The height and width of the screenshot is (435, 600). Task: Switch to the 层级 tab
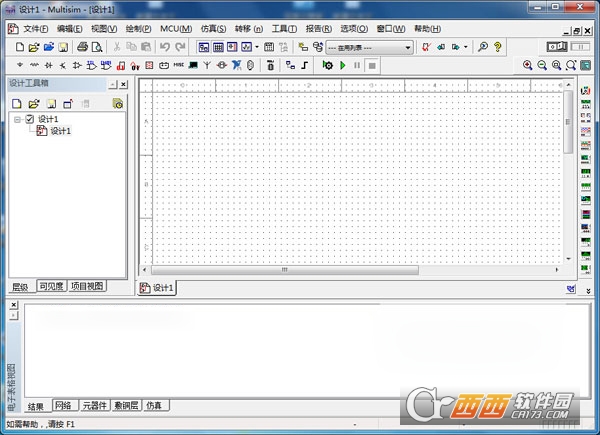[x=20, y=287]
